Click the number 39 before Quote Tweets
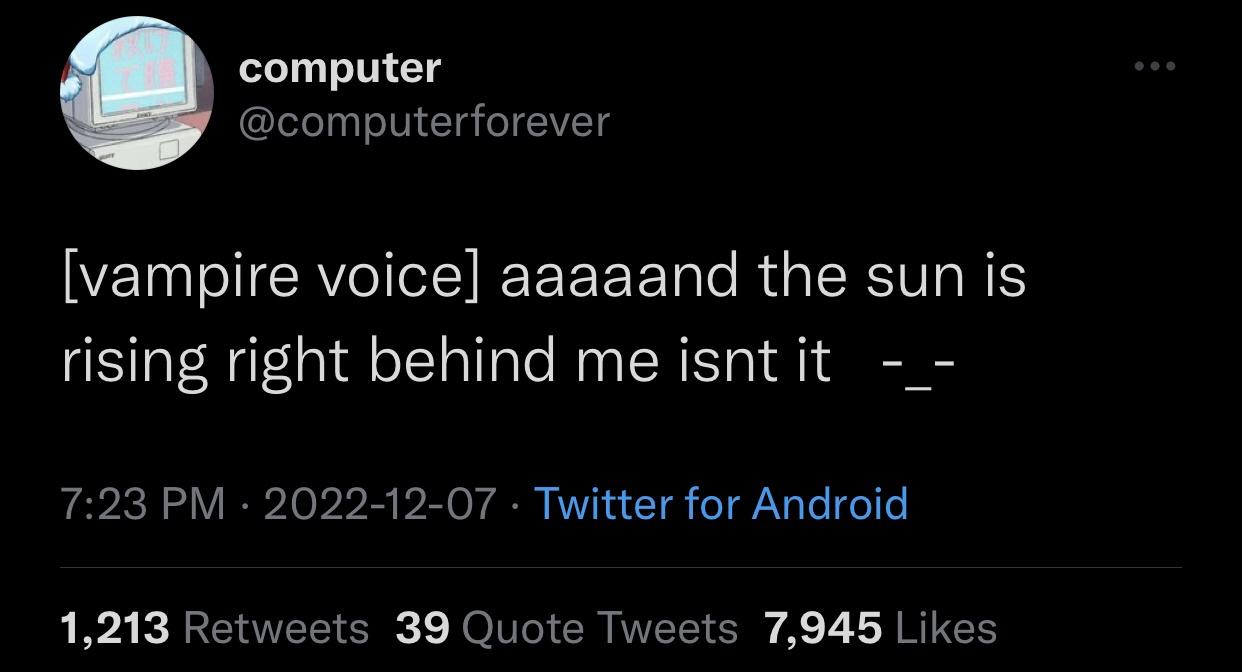This screenshot has height=672, width=1242. 423,628
